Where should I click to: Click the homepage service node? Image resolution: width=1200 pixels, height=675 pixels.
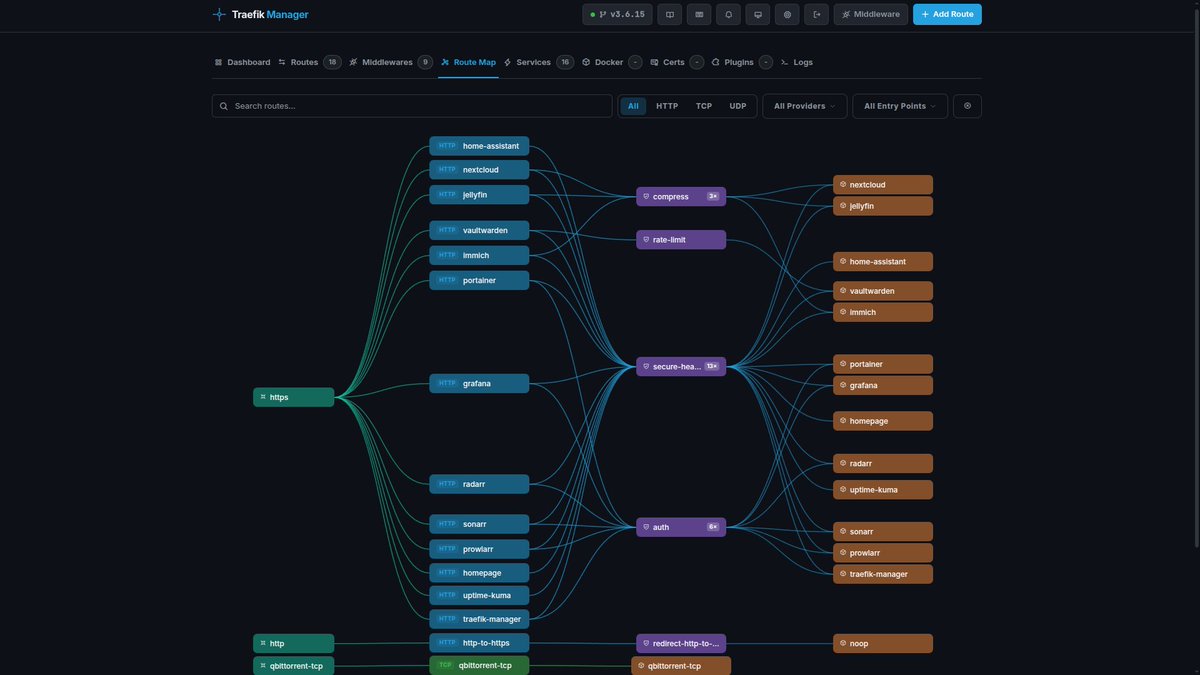point(883,421)
